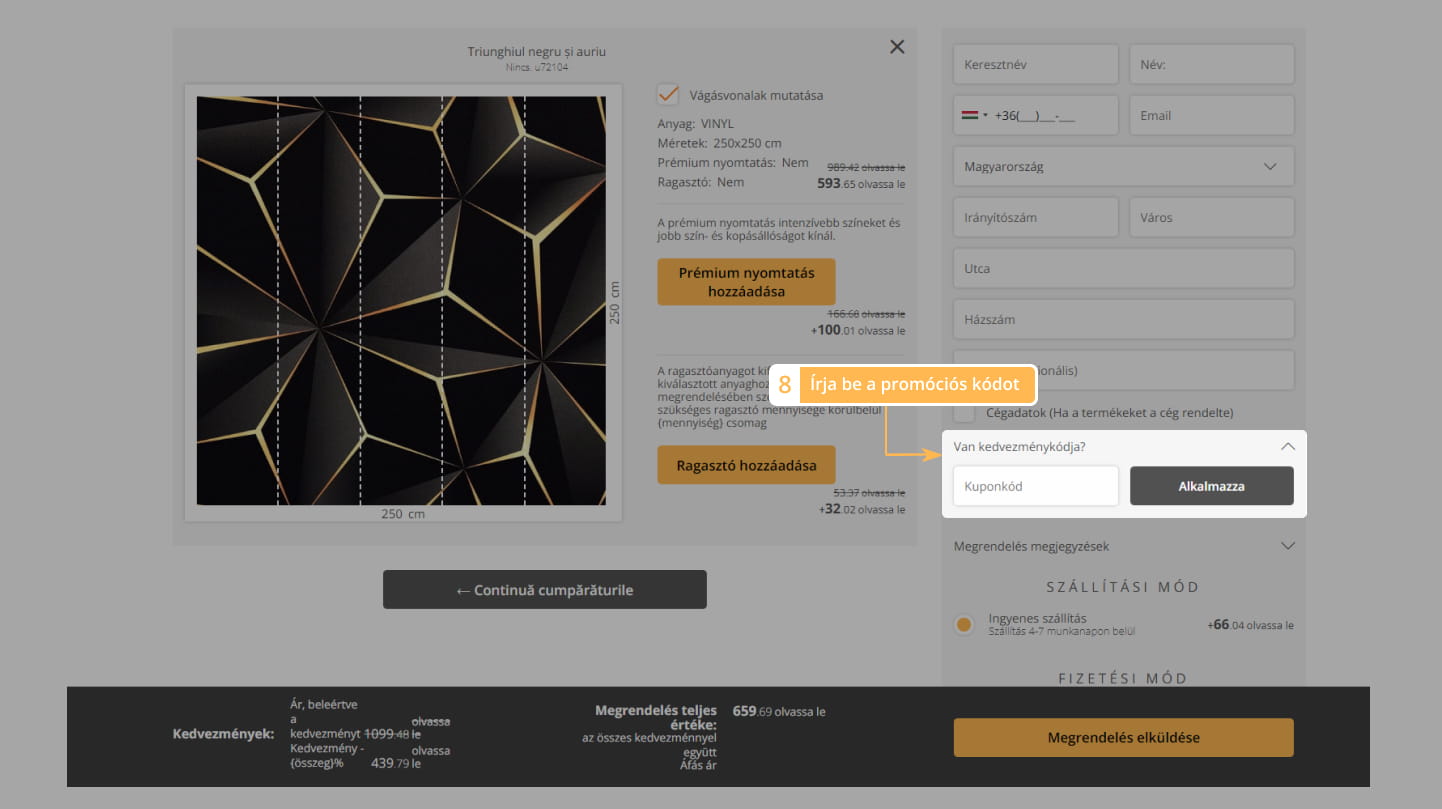Click the Házszám house number field
This screenshot has width=1442, height=809.
[x=1123, y=319]
